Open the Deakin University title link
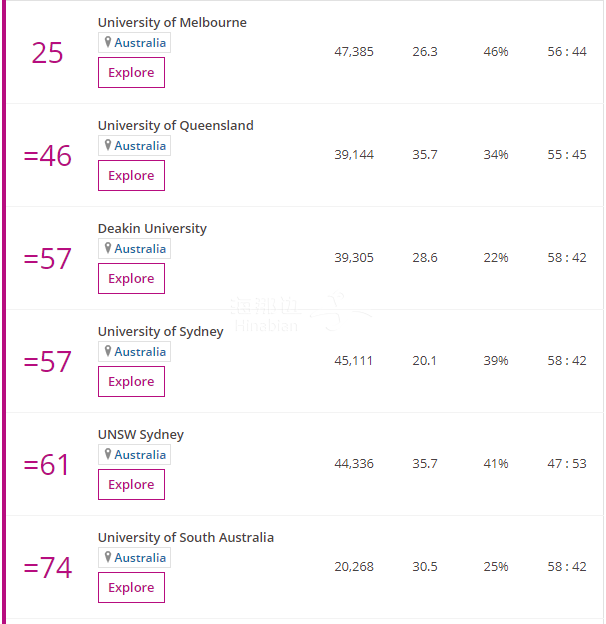The width and height of the screenshot is (606, 624). (x=152, y=229)
